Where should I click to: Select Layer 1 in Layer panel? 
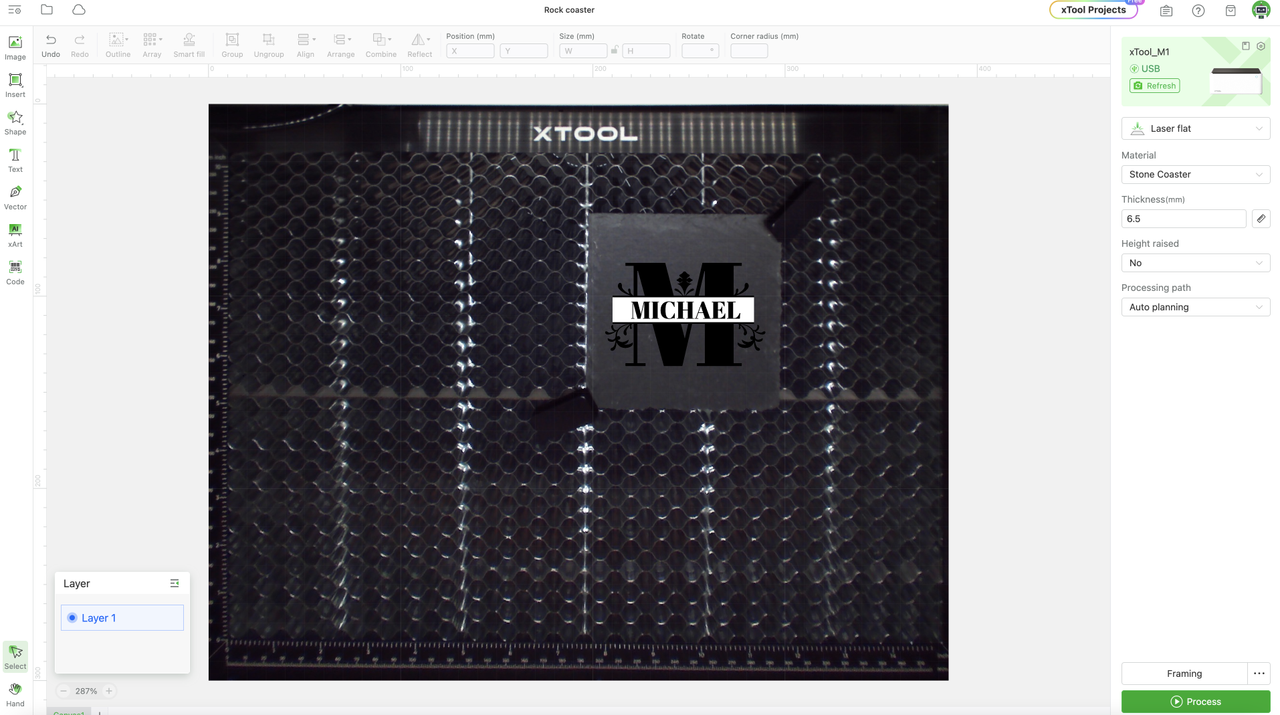[122, 618]
